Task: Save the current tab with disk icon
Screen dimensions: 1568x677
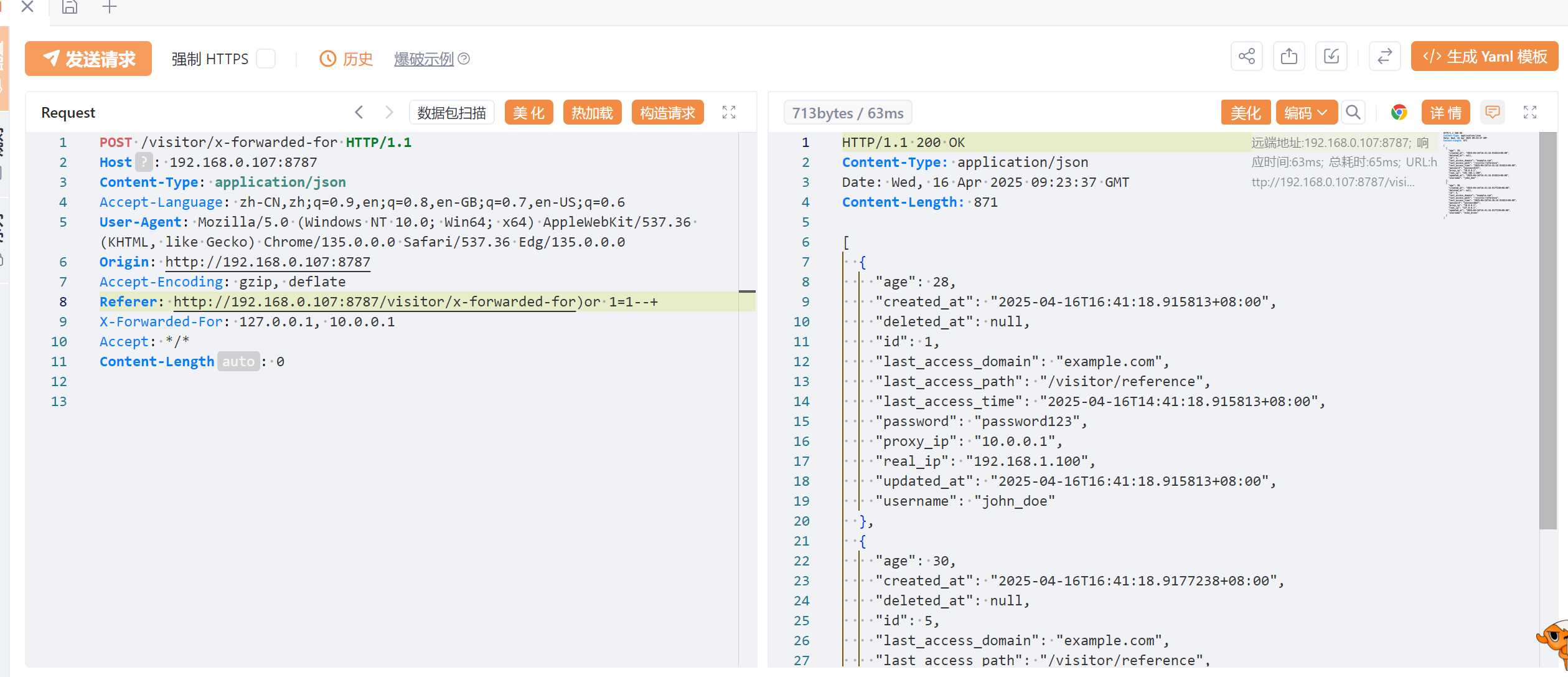Action: [70, 7]
